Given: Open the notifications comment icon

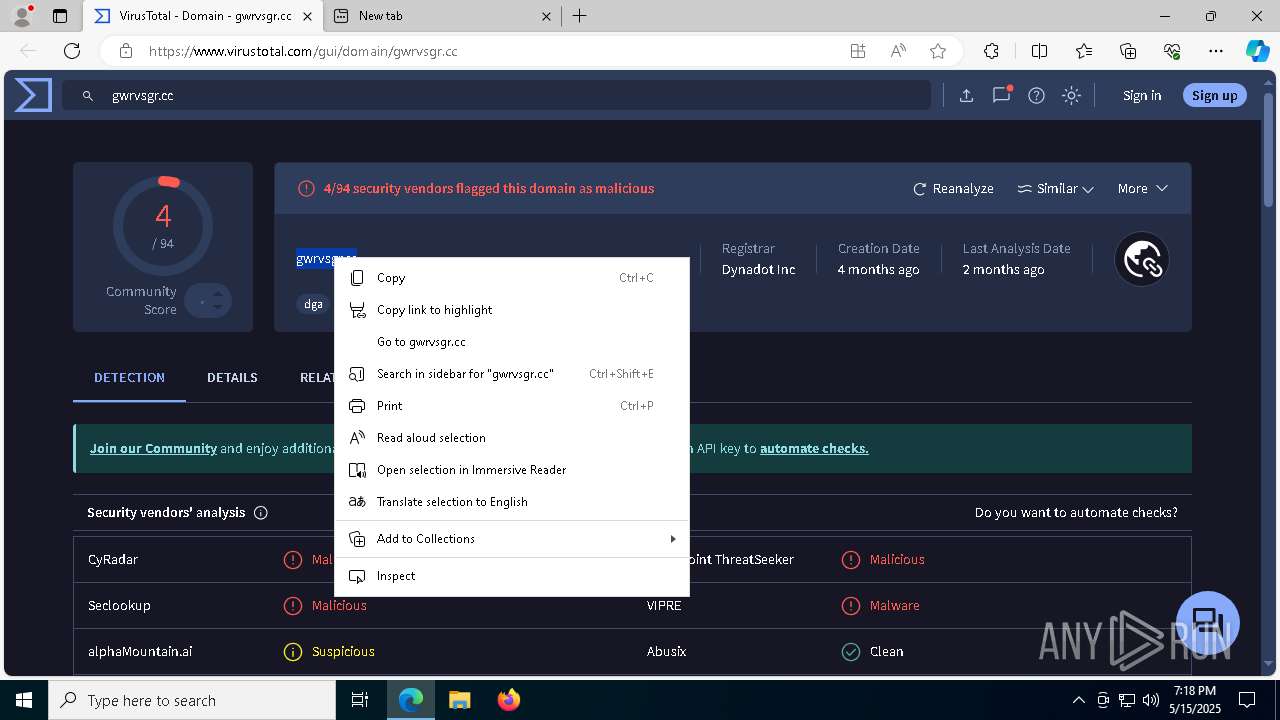Looking at the screenshot, I should (1001, 95).
